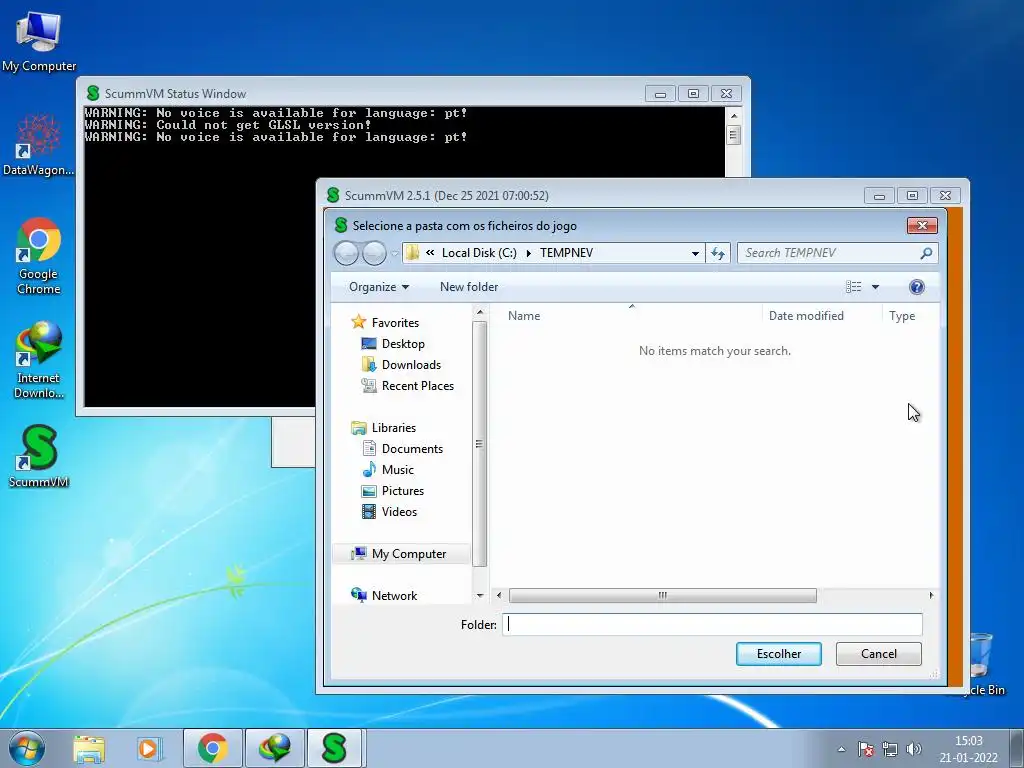Select Network in the navigation pane

[x=394, y=596]
